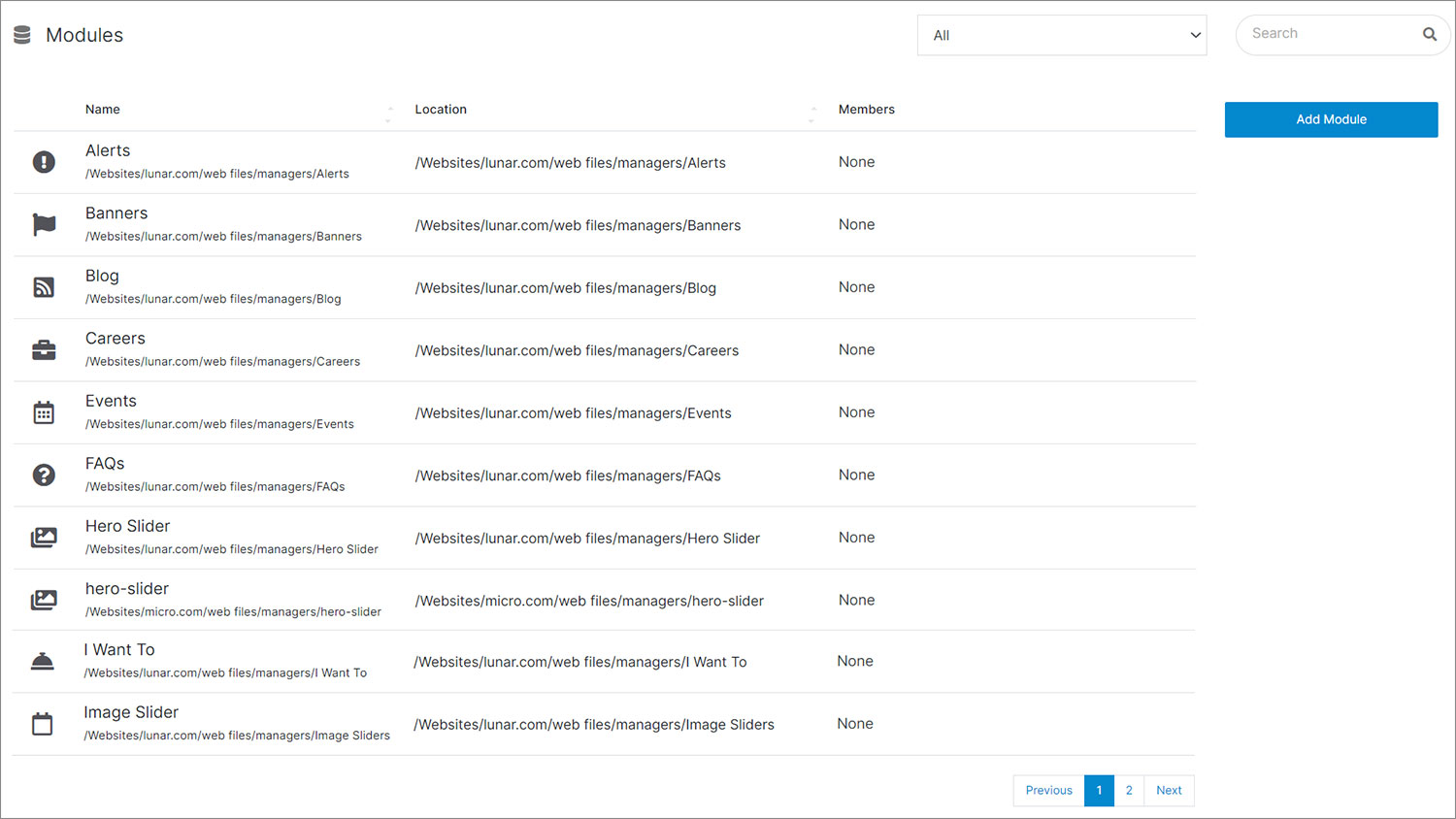Click the hero-slider micro.com images icon
Screen dimensions: 1456x819
click(x=44, y=600)
